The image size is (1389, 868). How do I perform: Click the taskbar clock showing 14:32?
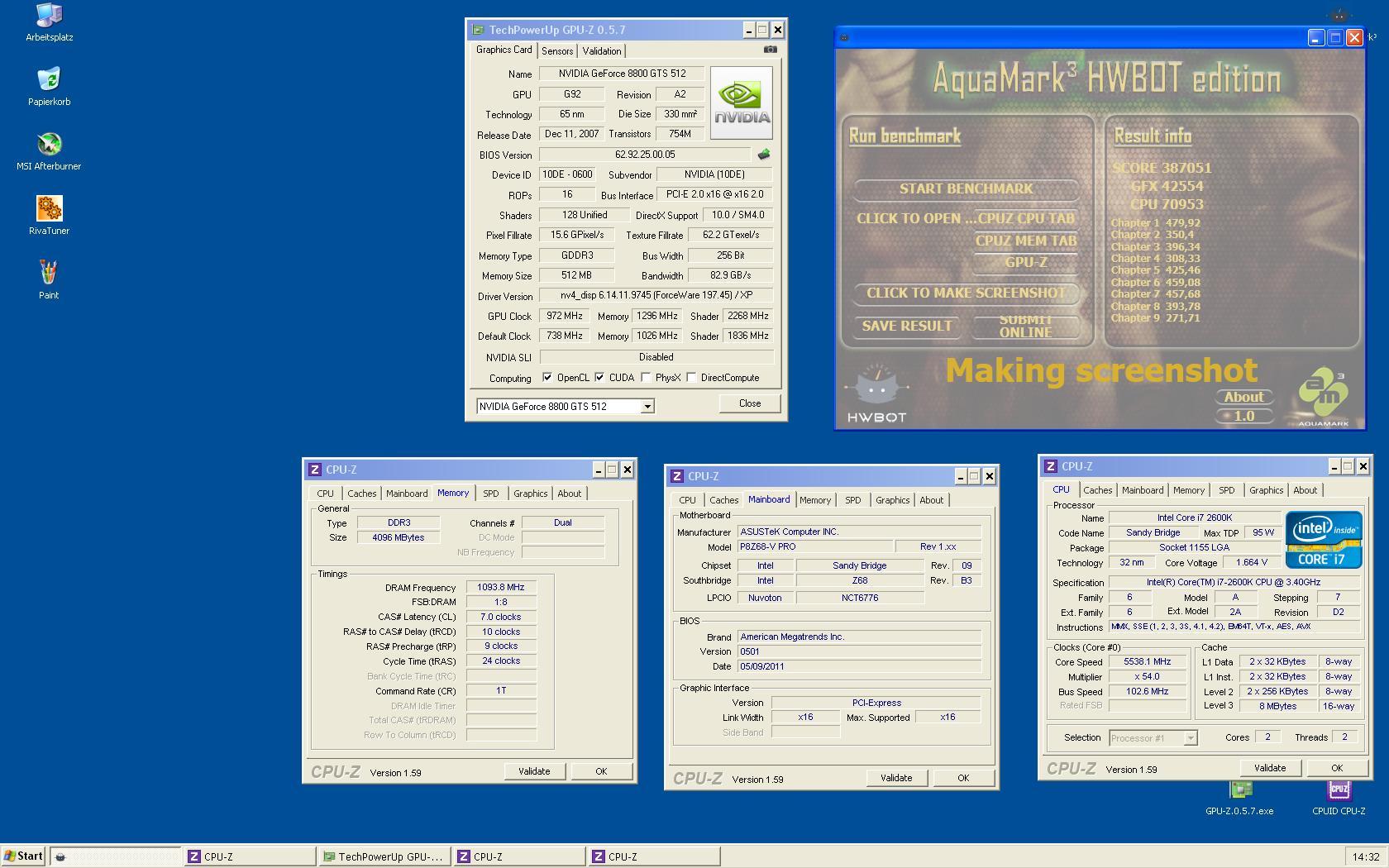click(1366, 856)
